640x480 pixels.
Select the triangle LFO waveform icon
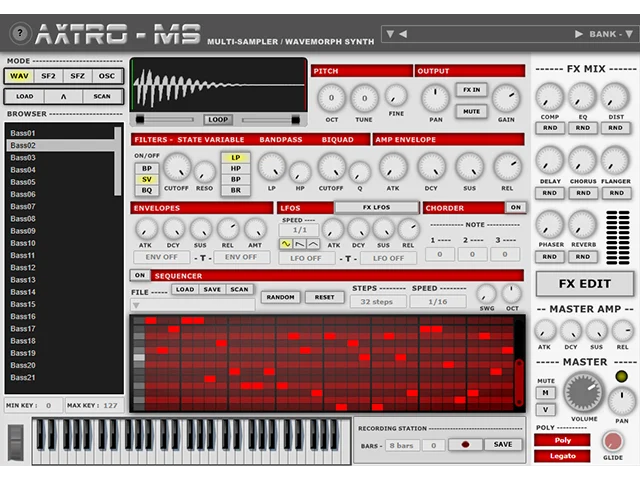pyautogui.click(x=313, y=244)
